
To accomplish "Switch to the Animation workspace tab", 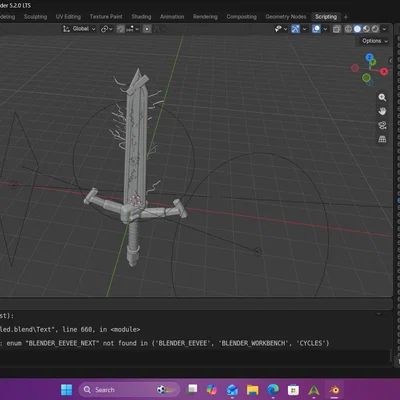I will click(x=172, y=17).
